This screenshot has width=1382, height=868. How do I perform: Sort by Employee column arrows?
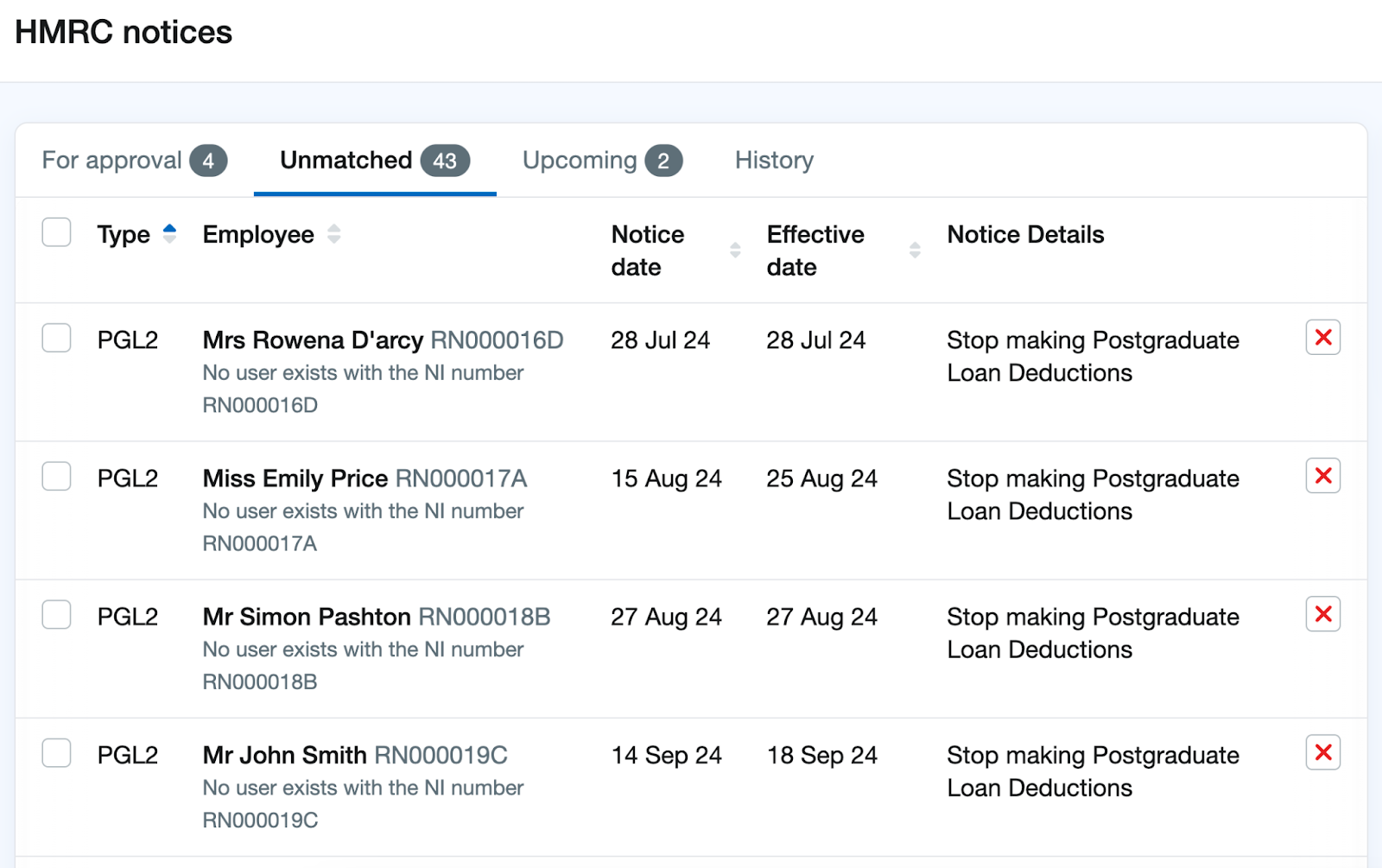[333, 233]
